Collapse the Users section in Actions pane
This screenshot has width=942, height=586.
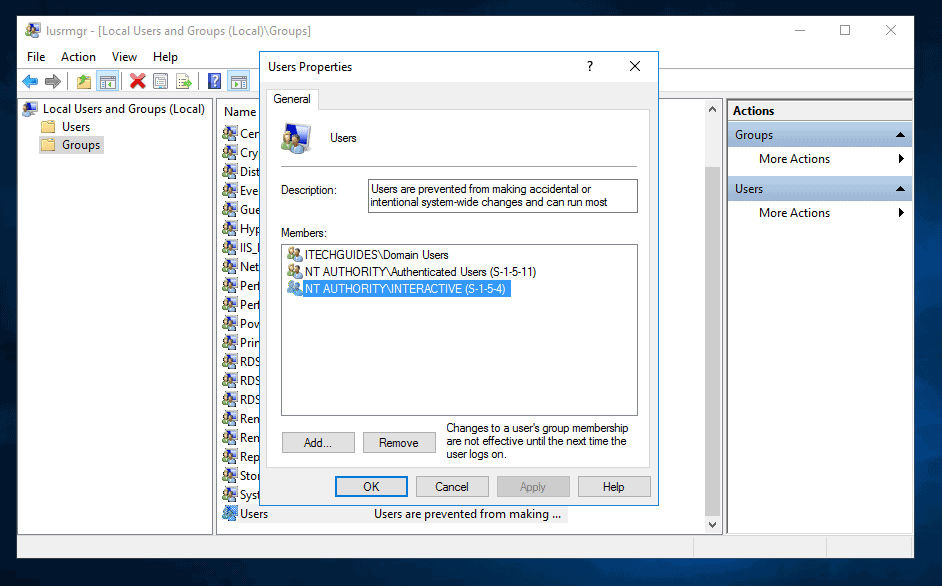pyautogui.click(x=900, y=189)
